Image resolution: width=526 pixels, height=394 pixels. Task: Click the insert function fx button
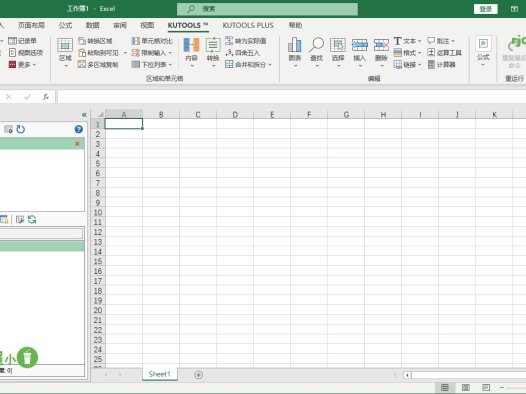coord(46,97)
